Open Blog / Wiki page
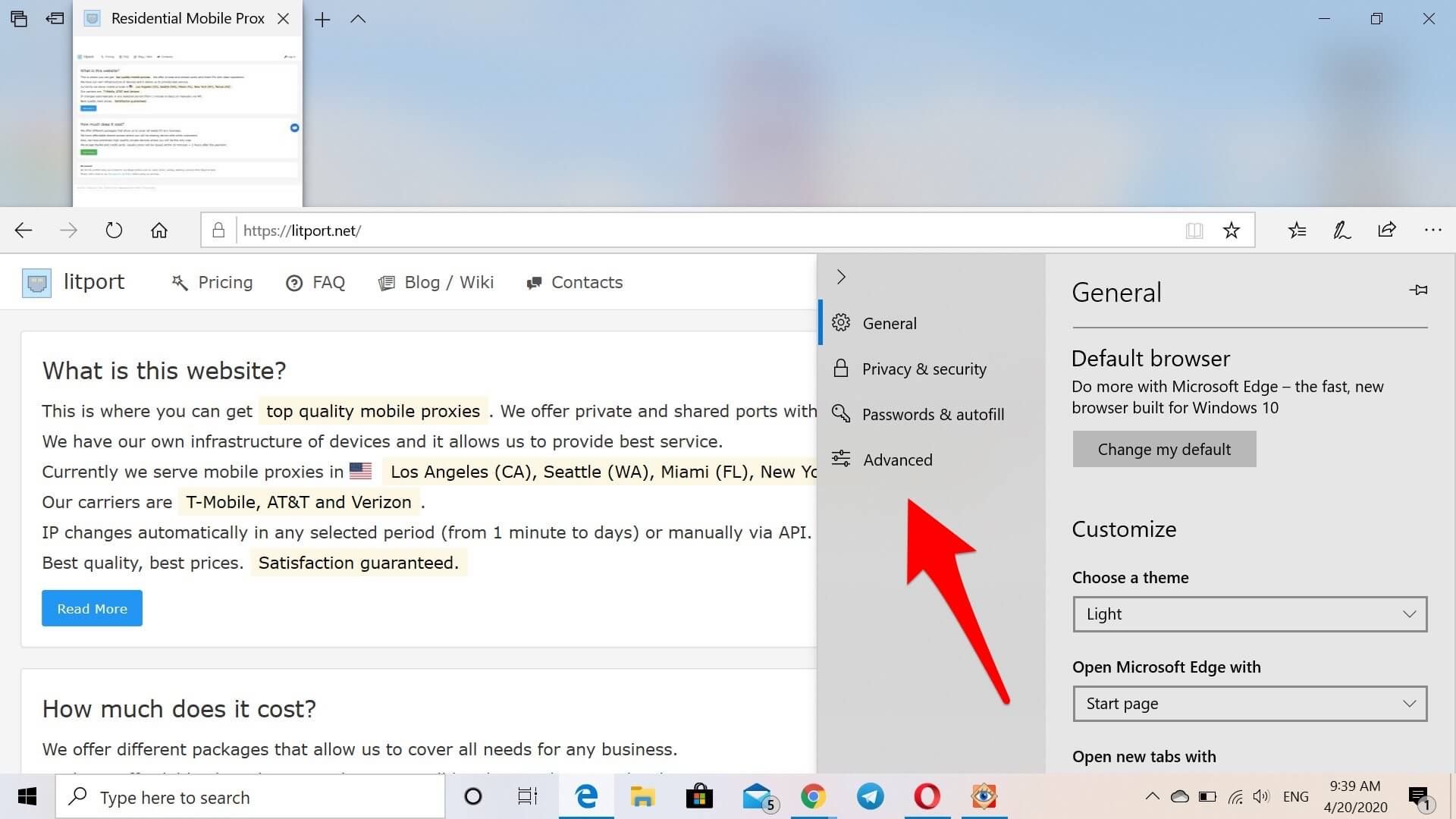 [436, 283]
